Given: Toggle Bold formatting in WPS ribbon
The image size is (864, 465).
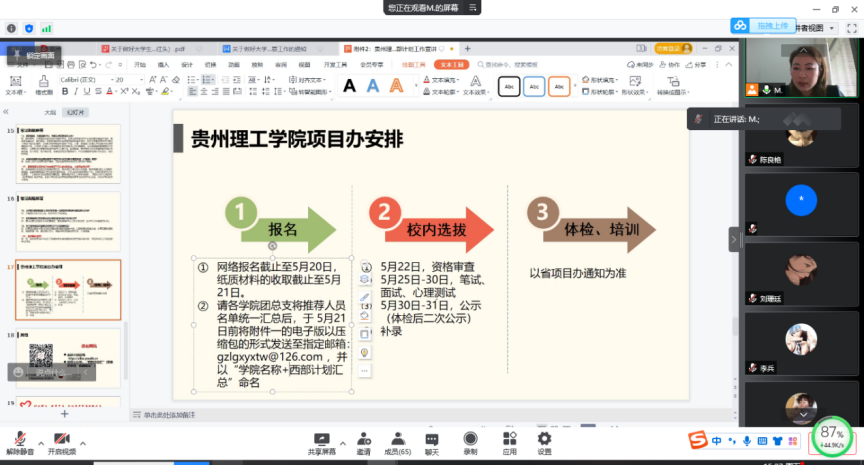Looking at the screenshot, I should 65,91.
